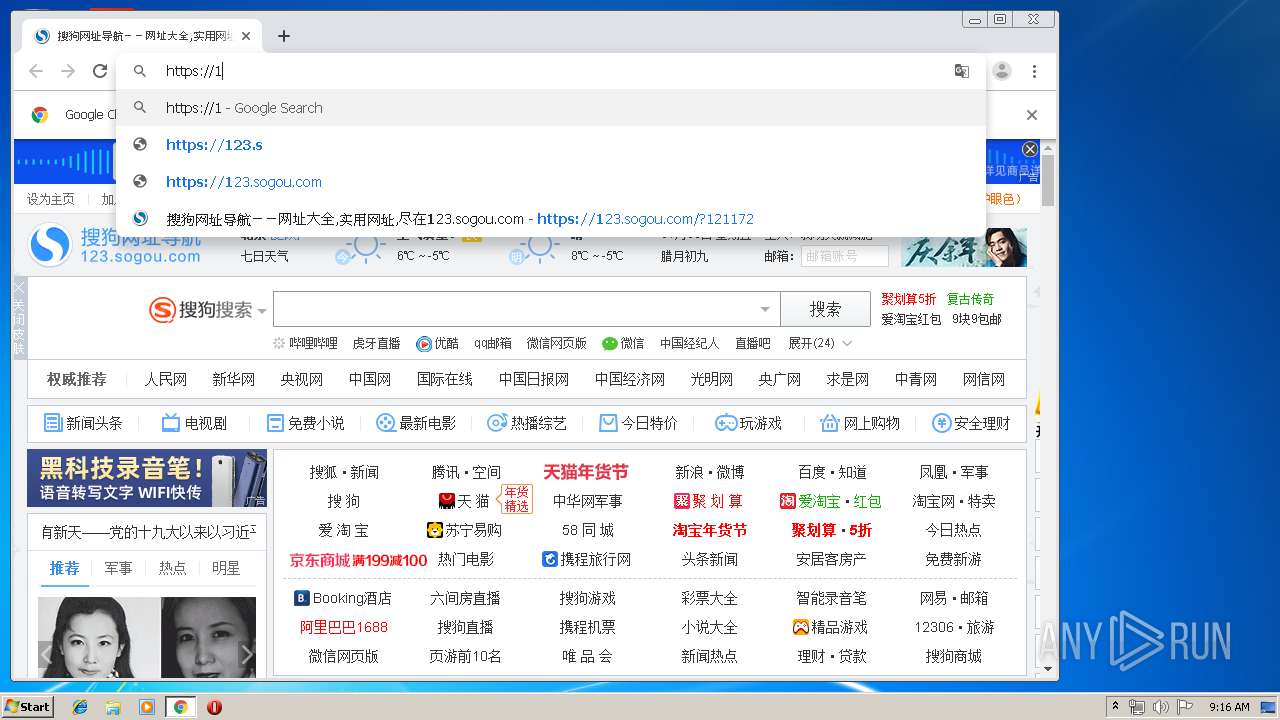Close the banner ad with round X

1030,149
